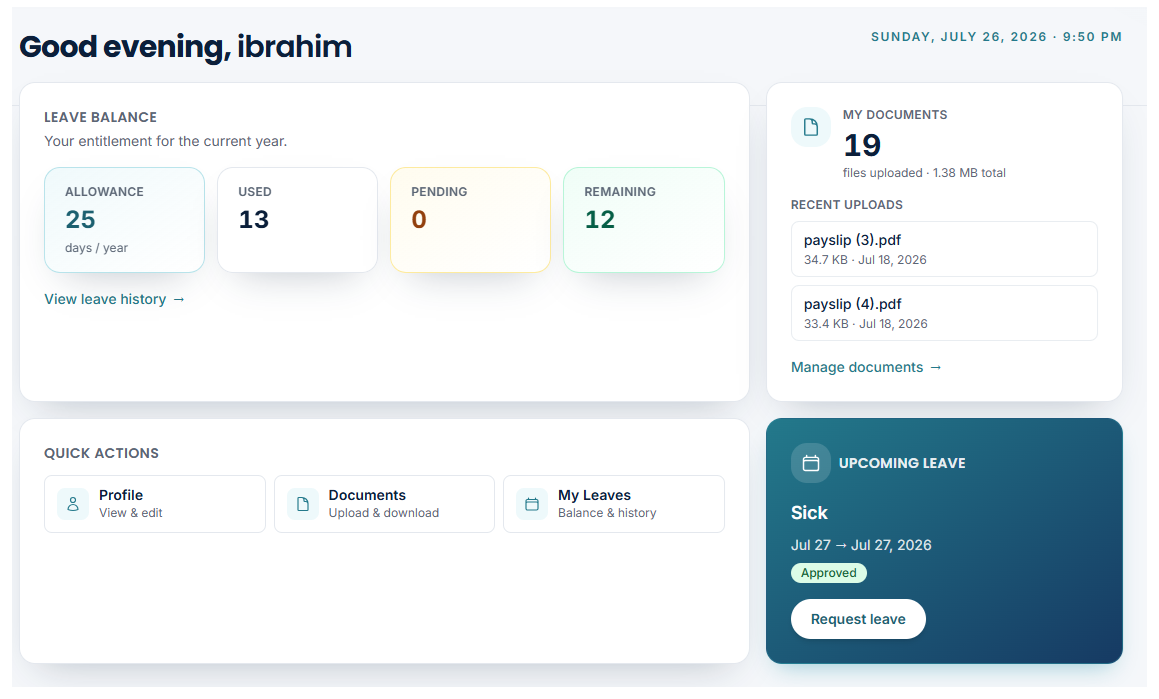Click the Profile person icon
Screen dimensions: 1159x699
point(72,504)
